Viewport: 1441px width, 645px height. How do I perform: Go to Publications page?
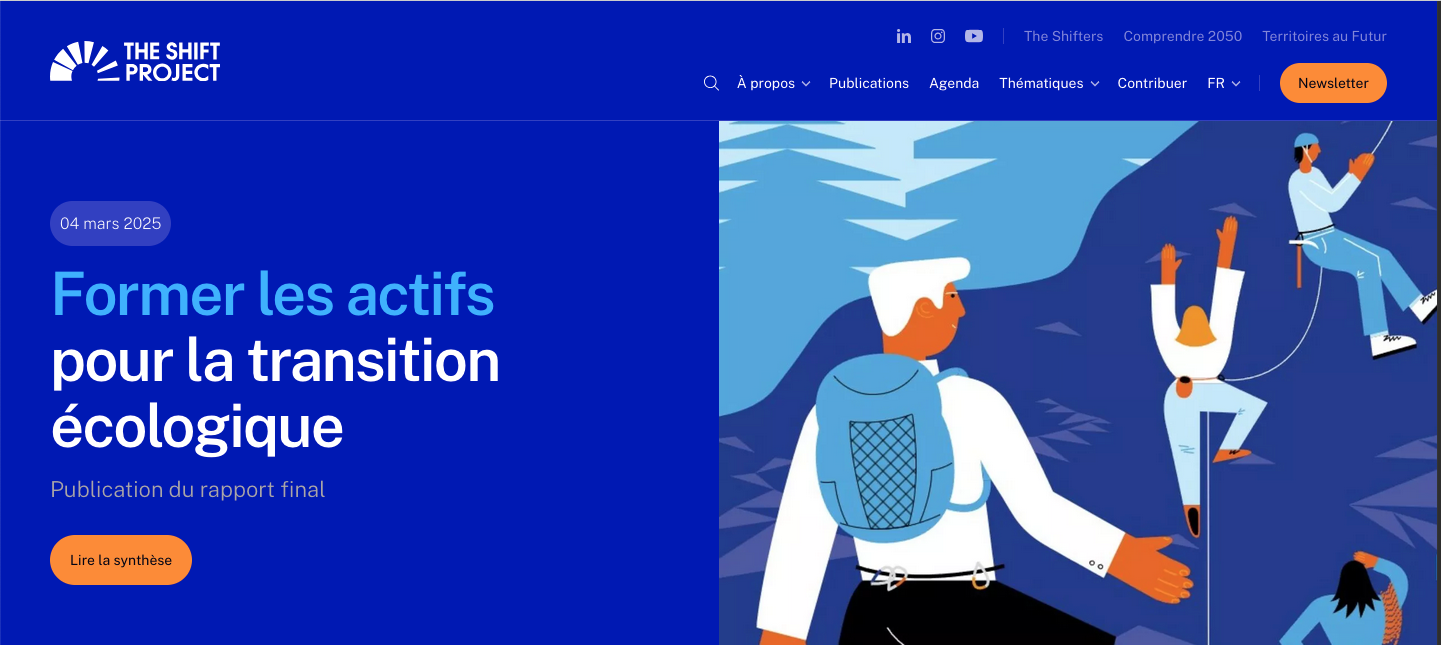point(869,83)
